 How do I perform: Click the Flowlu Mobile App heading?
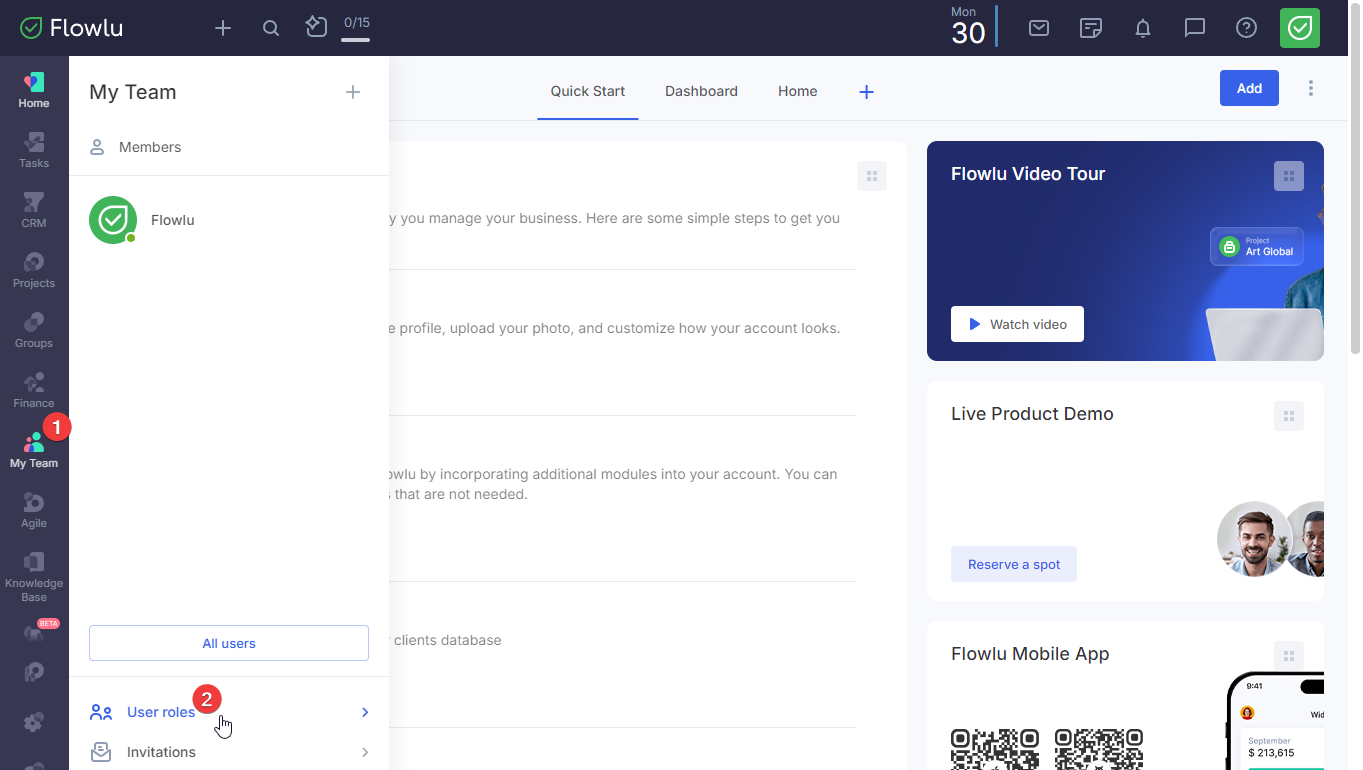tap(1030, 654)
